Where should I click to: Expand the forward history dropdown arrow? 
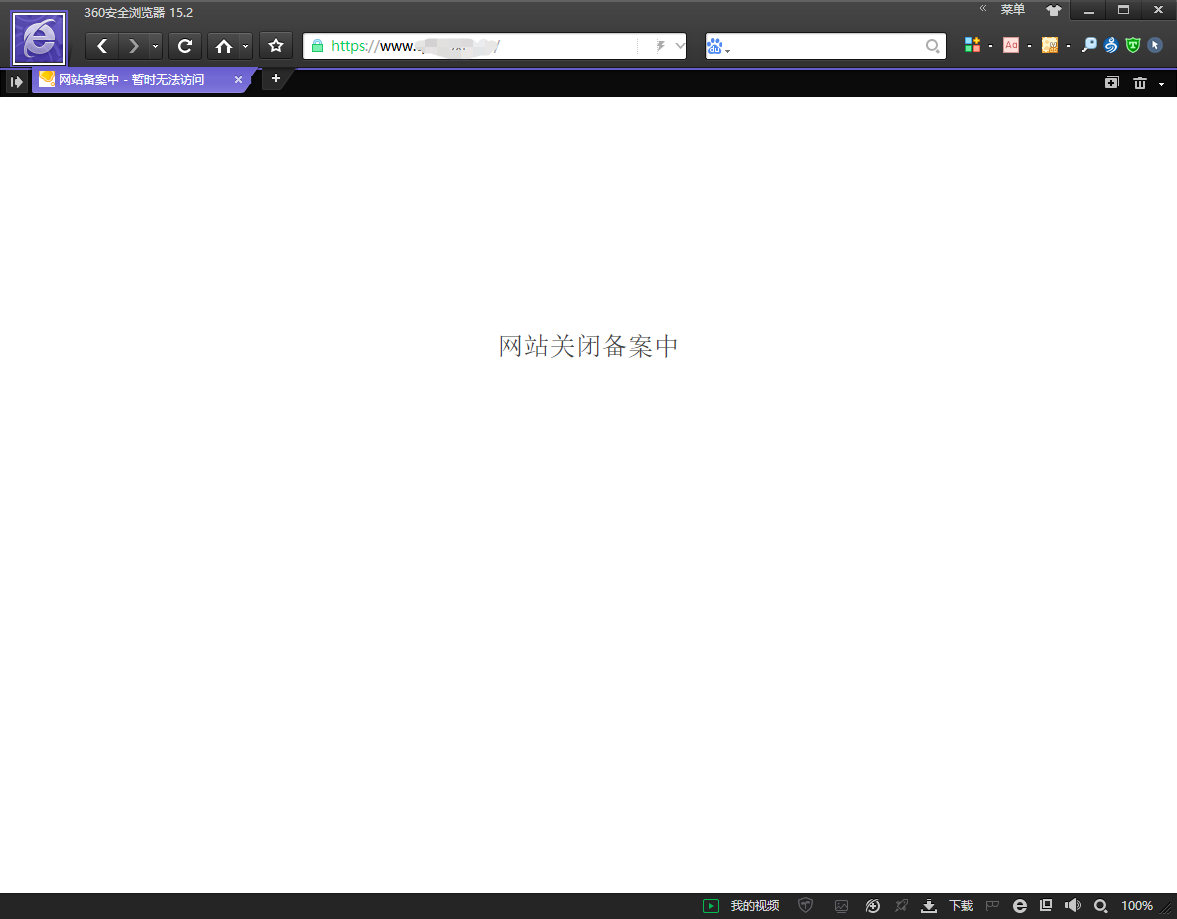[x=155, y=46]
